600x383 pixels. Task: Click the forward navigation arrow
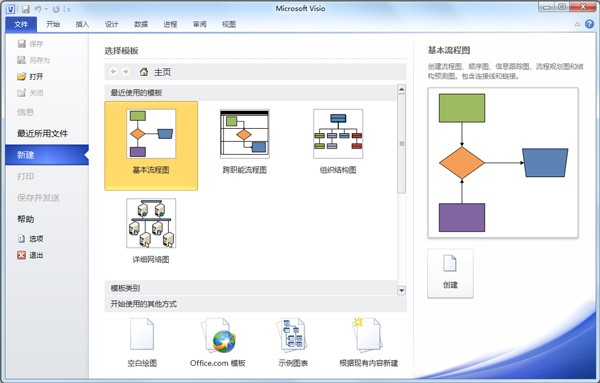click(x=125, y=72)
